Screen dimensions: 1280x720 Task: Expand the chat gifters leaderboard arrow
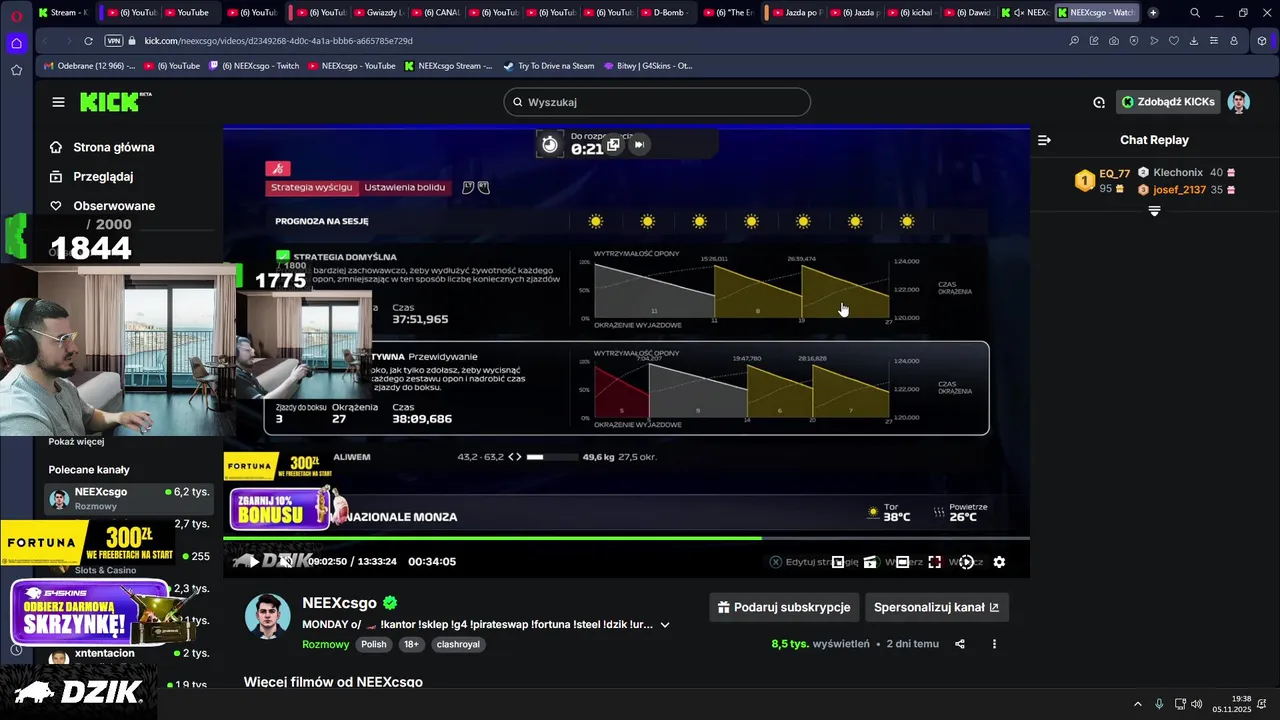[x=1154, y=211]
